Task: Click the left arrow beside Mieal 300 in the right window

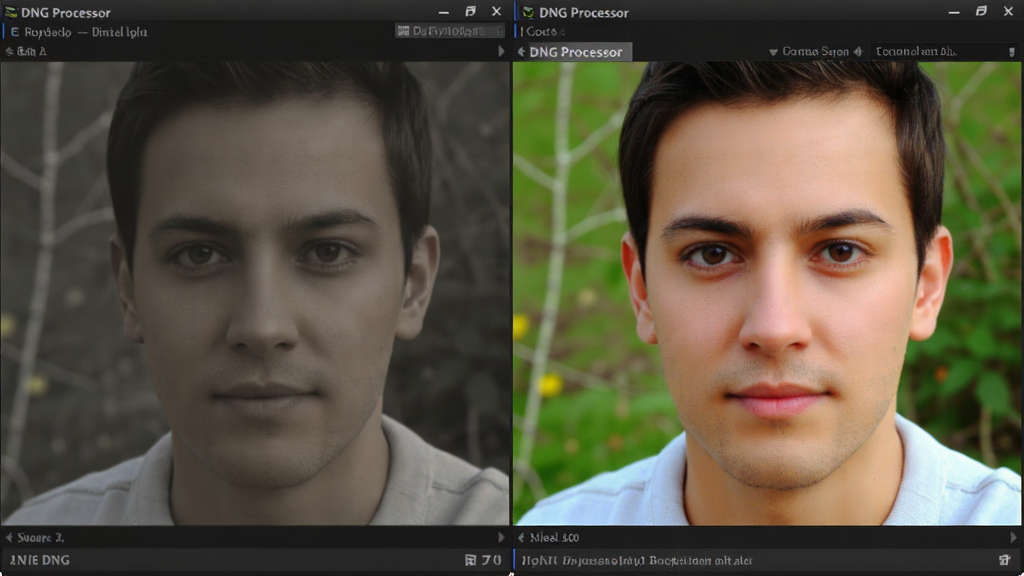Action: point(521,537)
